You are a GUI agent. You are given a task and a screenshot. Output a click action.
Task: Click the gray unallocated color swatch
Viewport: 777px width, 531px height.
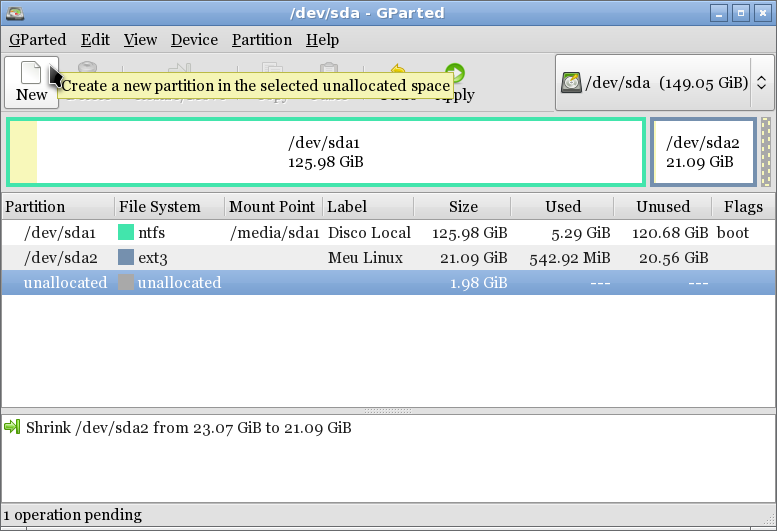(x=126, y=282)
